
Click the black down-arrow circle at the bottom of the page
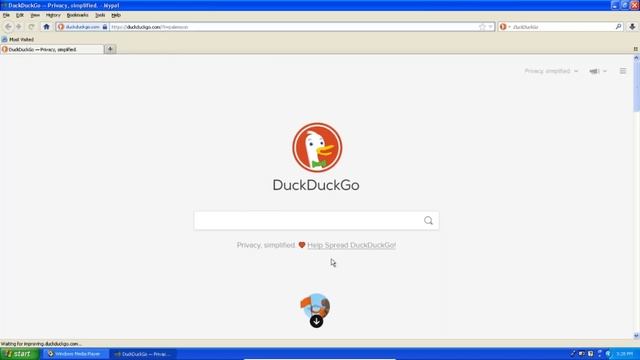[316, 321]
